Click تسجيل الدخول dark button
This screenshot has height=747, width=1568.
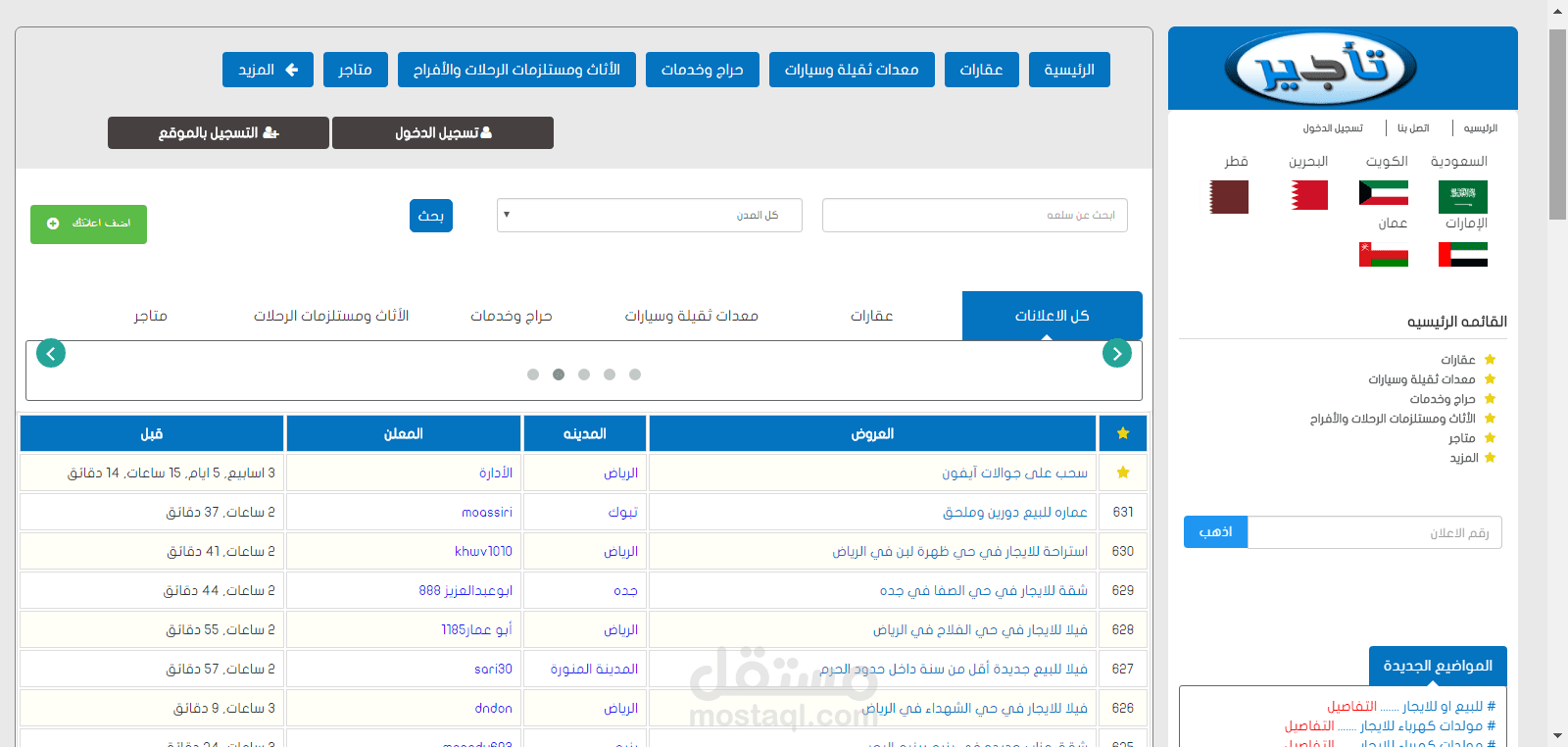(x=443, y=132)
